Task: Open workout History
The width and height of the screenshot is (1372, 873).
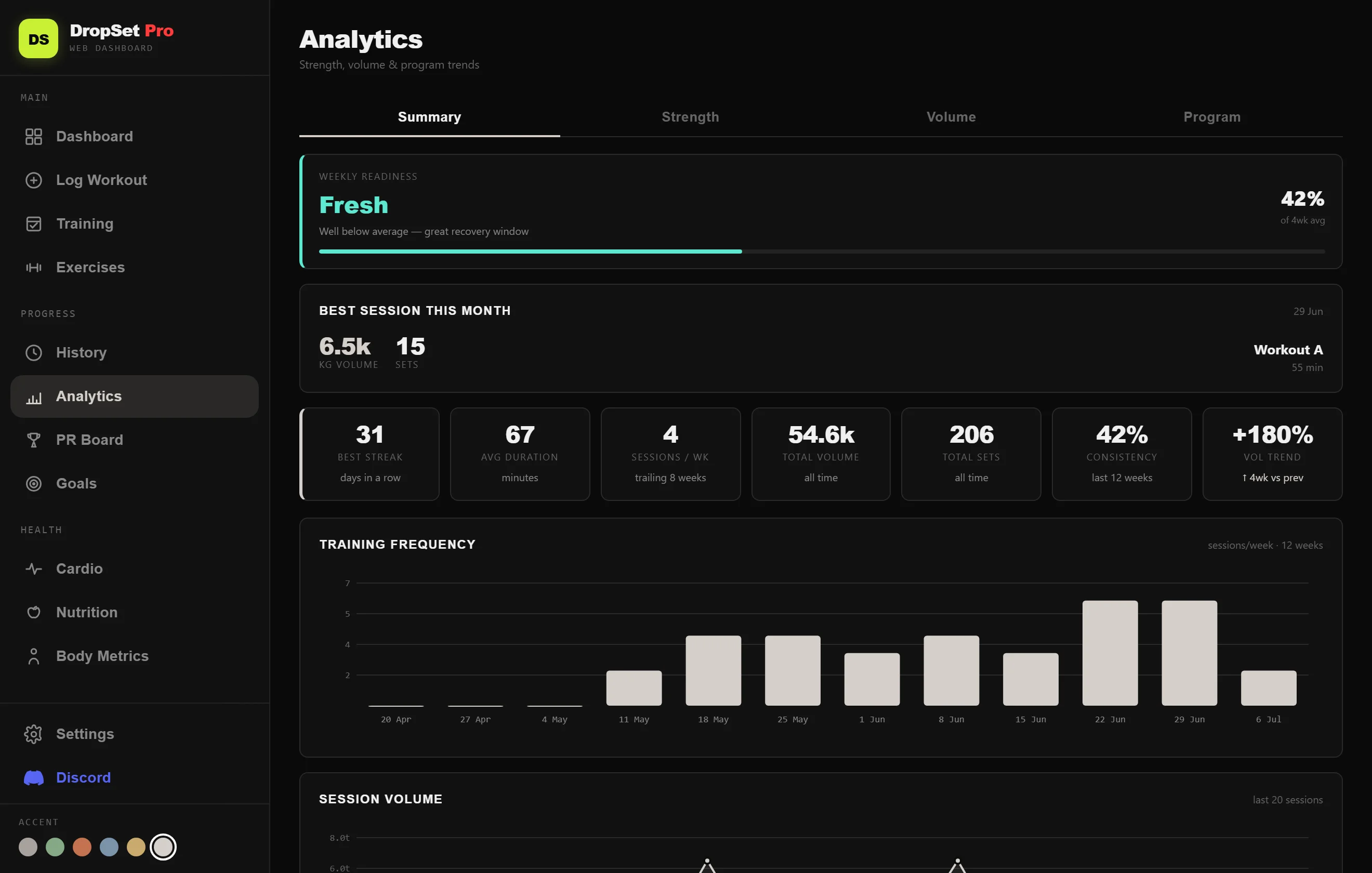Action: (x=135, y=353)
